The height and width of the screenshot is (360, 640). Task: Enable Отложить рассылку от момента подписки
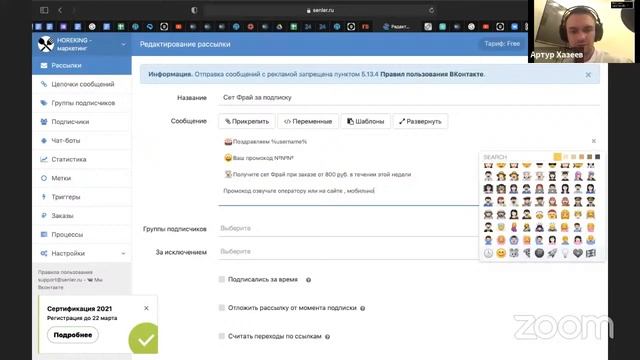click(x=222, y=307)
